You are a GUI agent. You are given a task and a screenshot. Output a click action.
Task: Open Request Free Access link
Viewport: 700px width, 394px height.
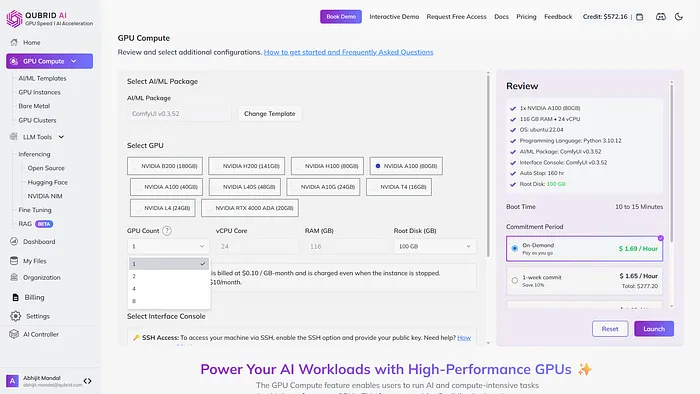coord(456,17)
